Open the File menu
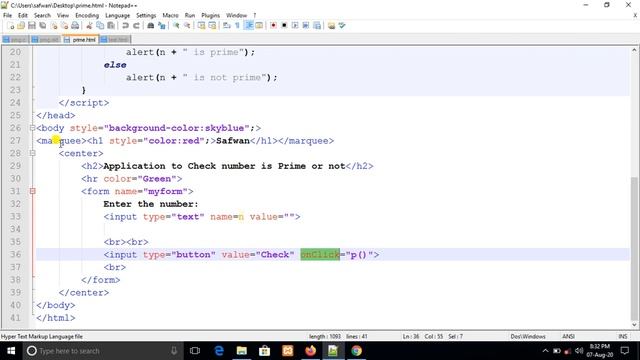The height and width of the screenshot is (360, 640). tap(7, 15)
